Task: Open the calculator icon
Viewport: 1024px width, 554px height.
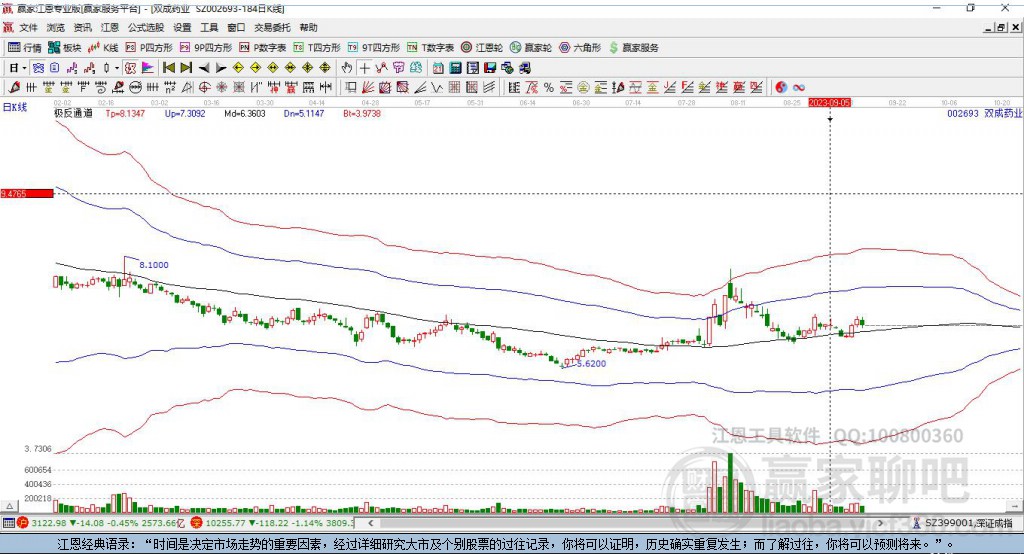Action: (x=455, y=68)
